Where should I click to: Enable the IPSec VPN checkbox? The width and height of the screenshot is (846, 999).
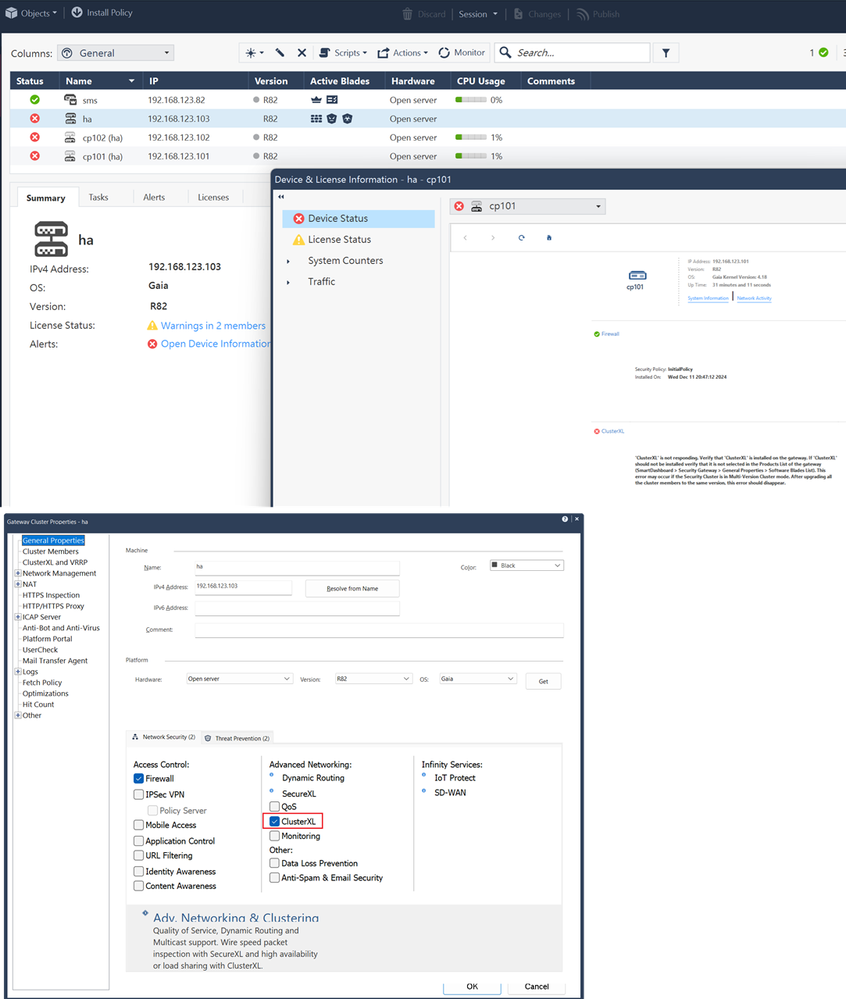139,794
